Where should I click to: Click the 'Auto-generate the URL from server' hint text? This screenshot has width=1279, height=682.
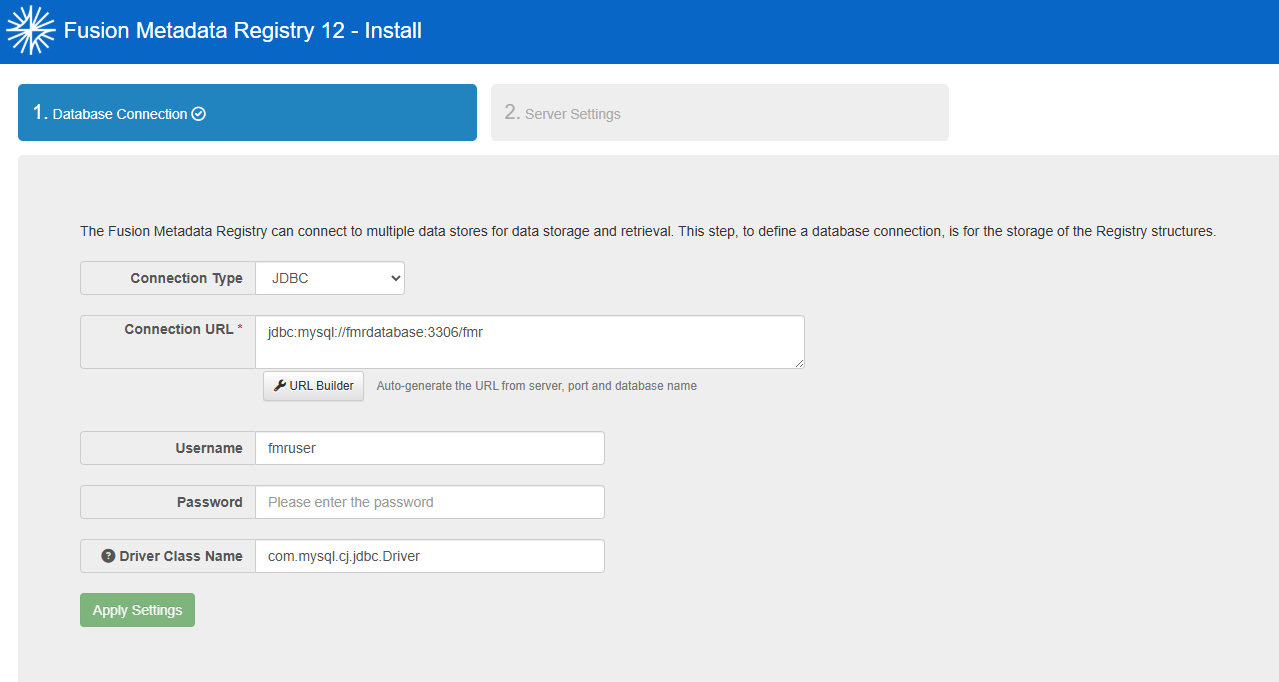(x=536, y=386)
